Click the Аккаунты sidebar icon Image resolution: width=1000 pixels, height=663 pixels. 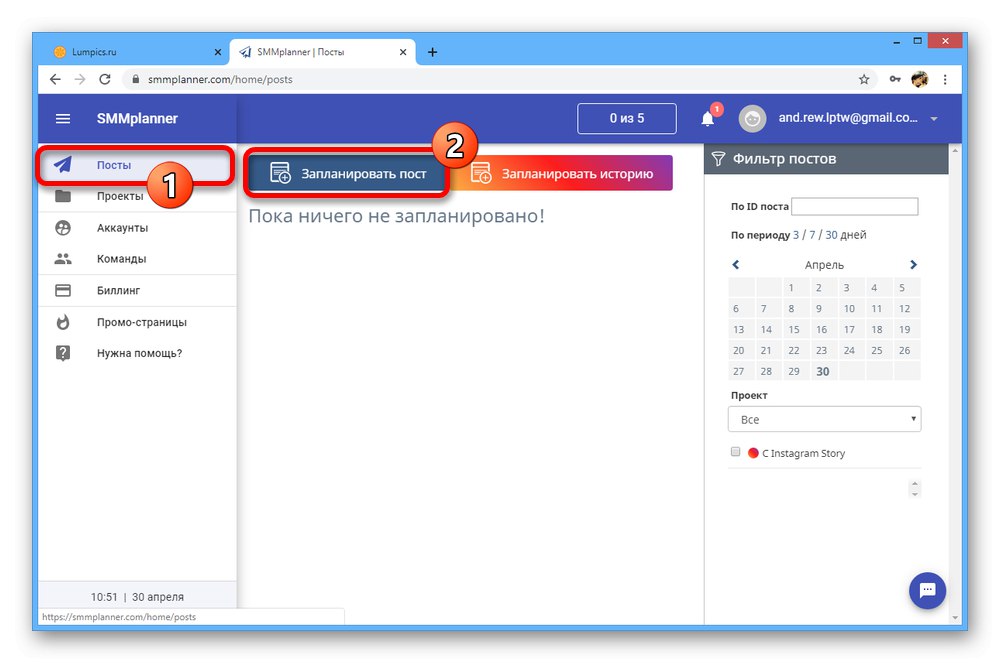coord(62,228)
